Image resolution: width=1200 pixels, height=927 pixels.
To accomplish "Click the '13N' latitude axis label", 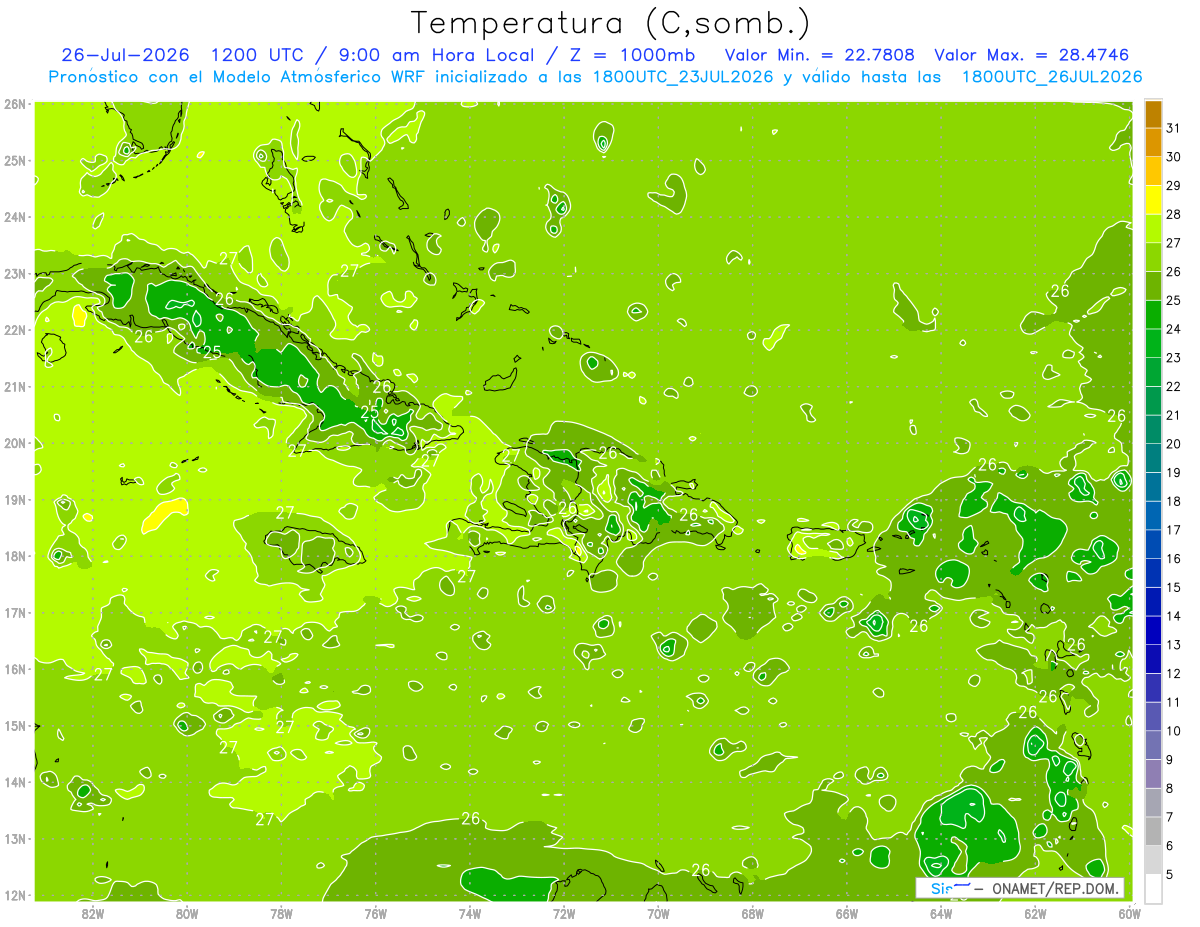I will [14, 839].
